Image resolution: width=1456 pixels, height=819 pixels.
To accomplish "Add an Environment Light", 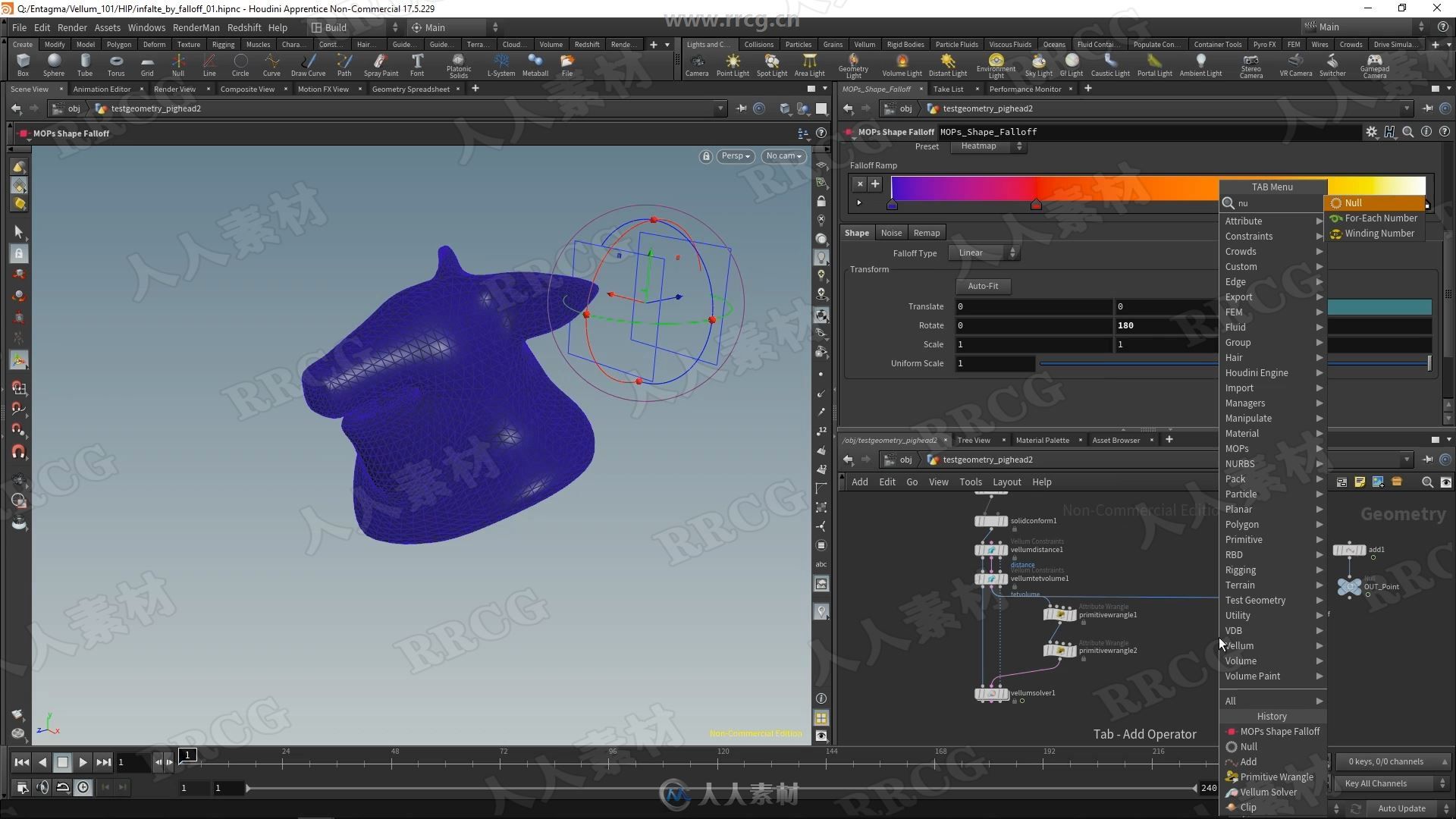I will point(996,66).
